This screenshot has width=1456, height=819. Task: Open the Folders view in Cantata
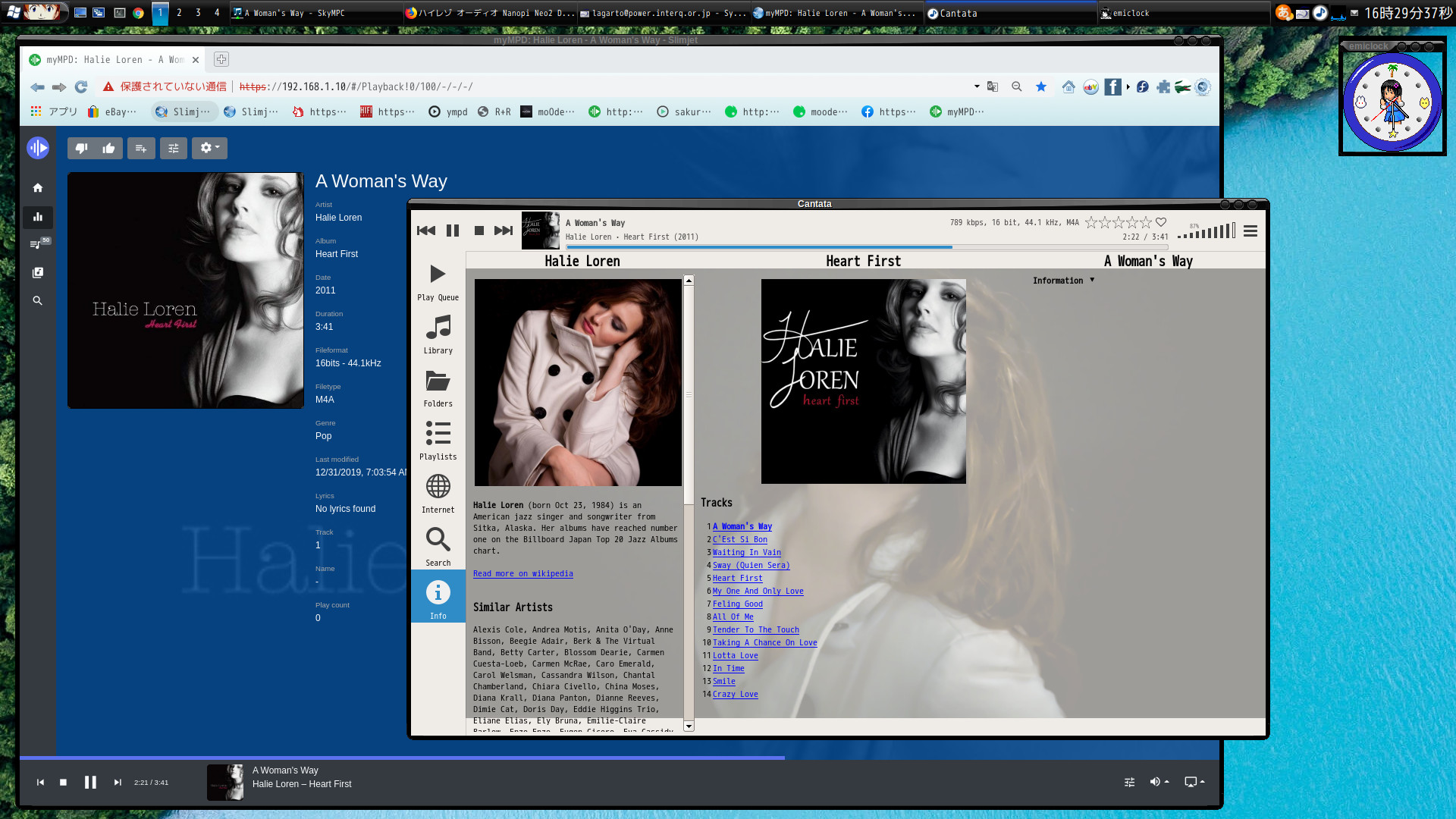coord(438,388)
